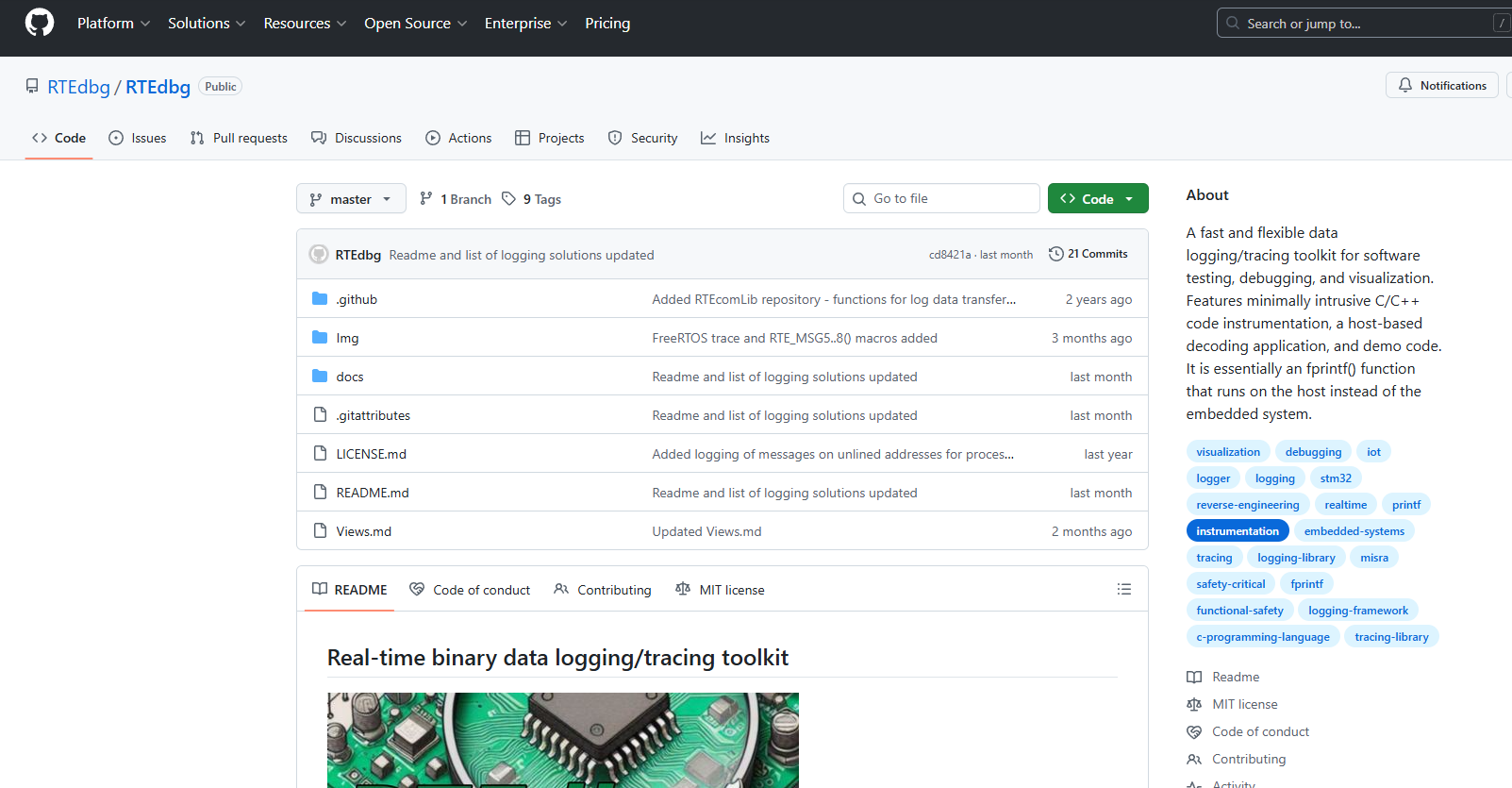Click the search magnifier icon in header
The height and width of the screenshot is (788, 1512).
point(1233,23)
